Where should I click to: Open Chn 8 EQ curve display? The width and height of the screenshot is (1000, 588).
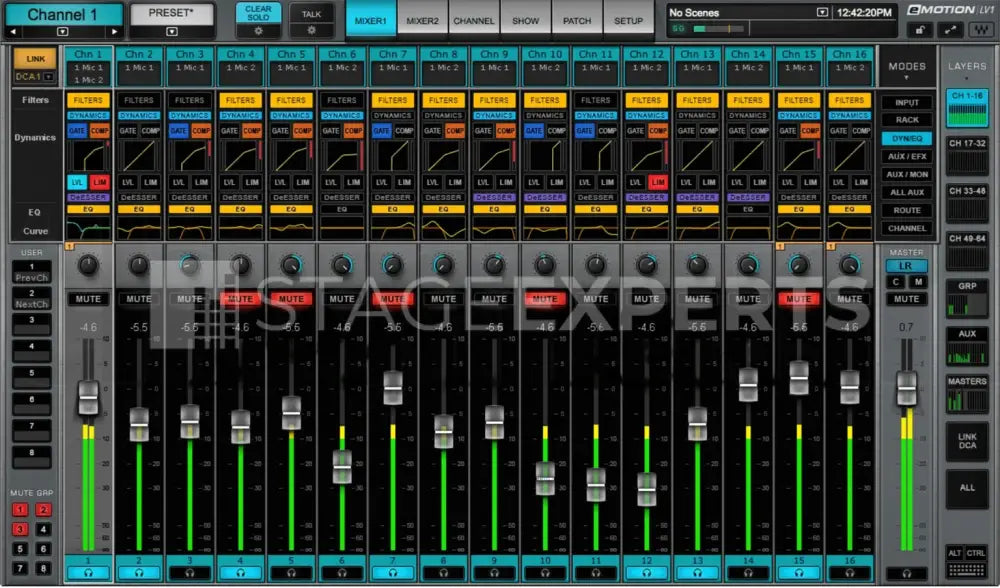(x=443, y=228)
